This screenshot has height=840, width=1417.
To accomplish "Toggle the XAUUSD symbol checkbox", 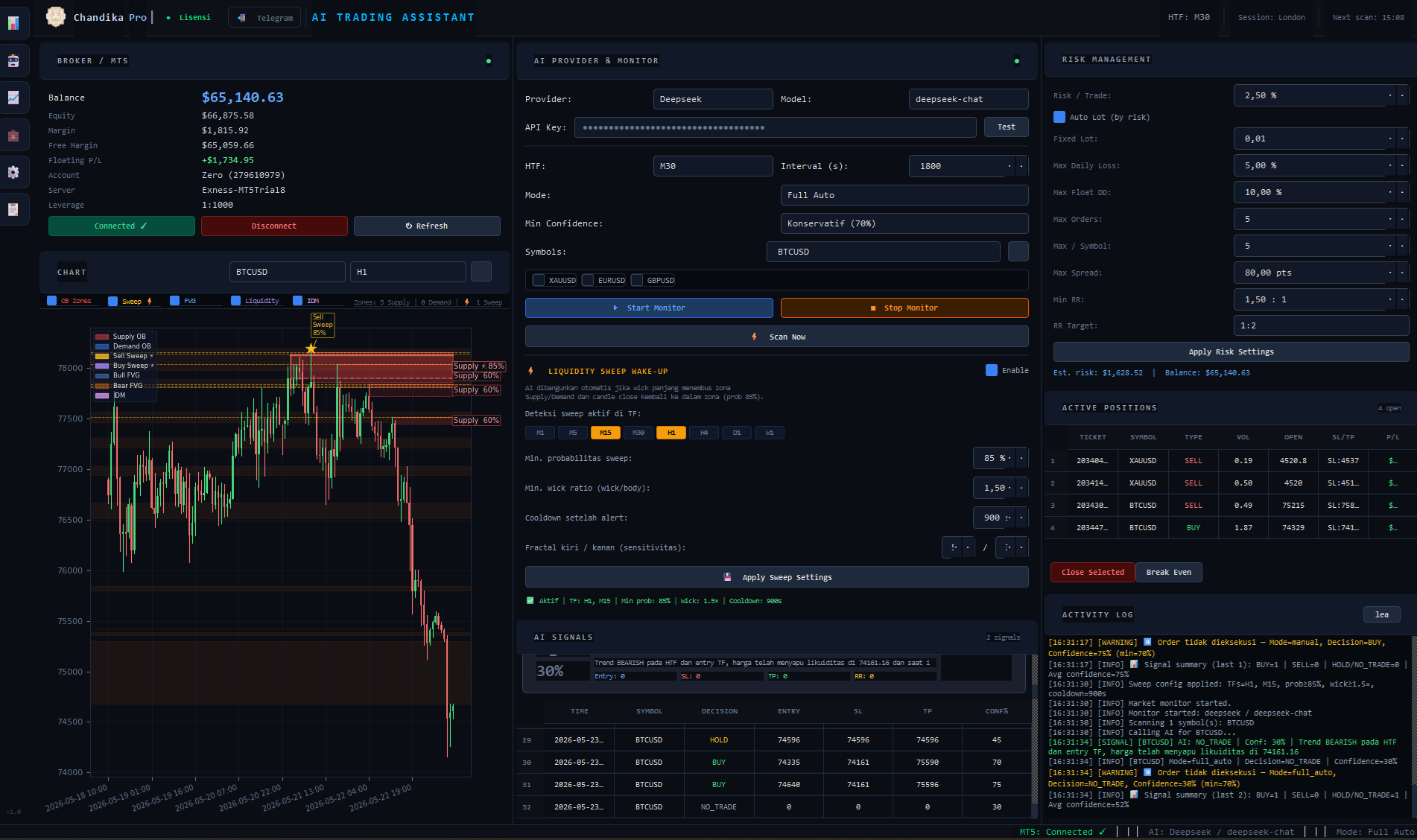I will click(538, 280).
